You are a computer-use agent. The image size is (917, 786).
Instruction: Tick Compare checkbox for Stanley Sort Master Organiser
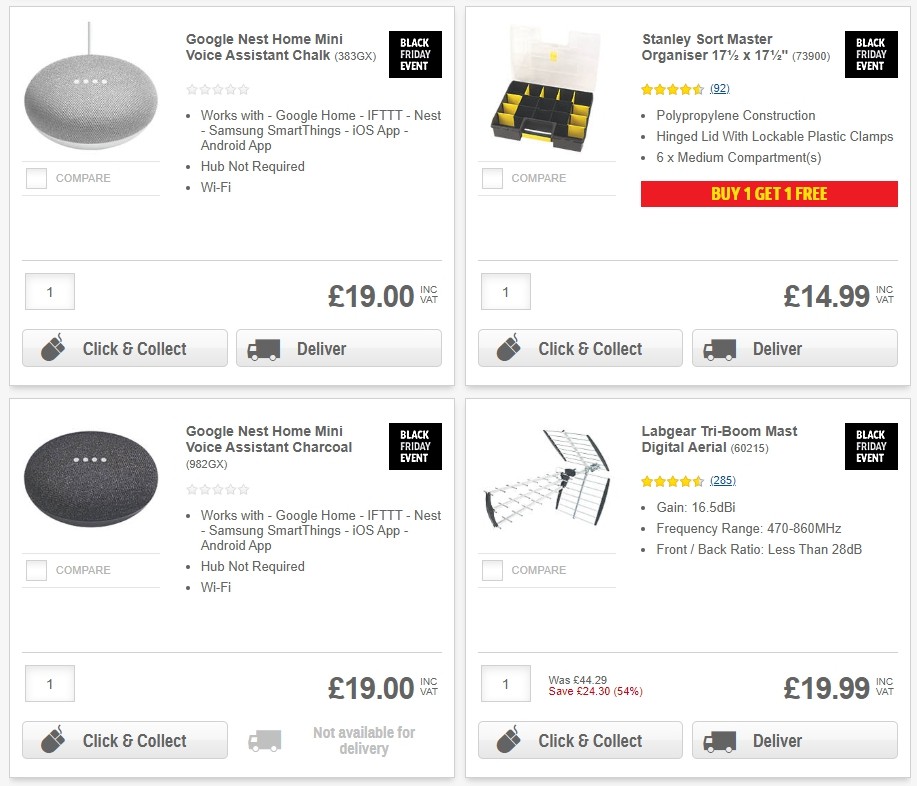[x=492, y=179]
